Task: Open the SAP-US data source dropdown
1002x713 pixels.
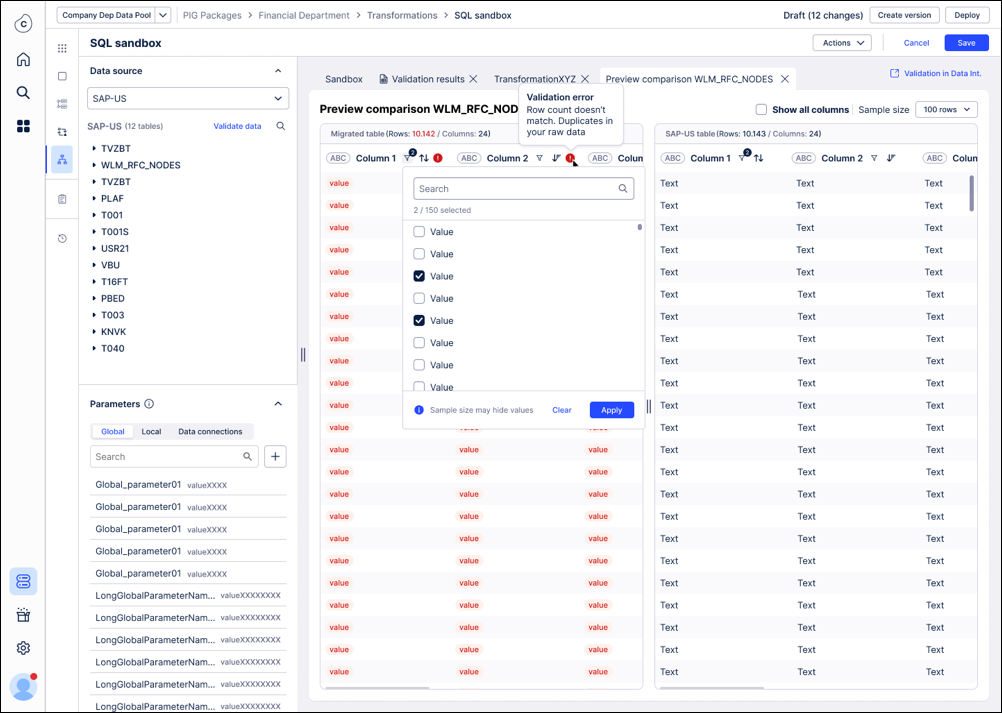Action: 188,98
